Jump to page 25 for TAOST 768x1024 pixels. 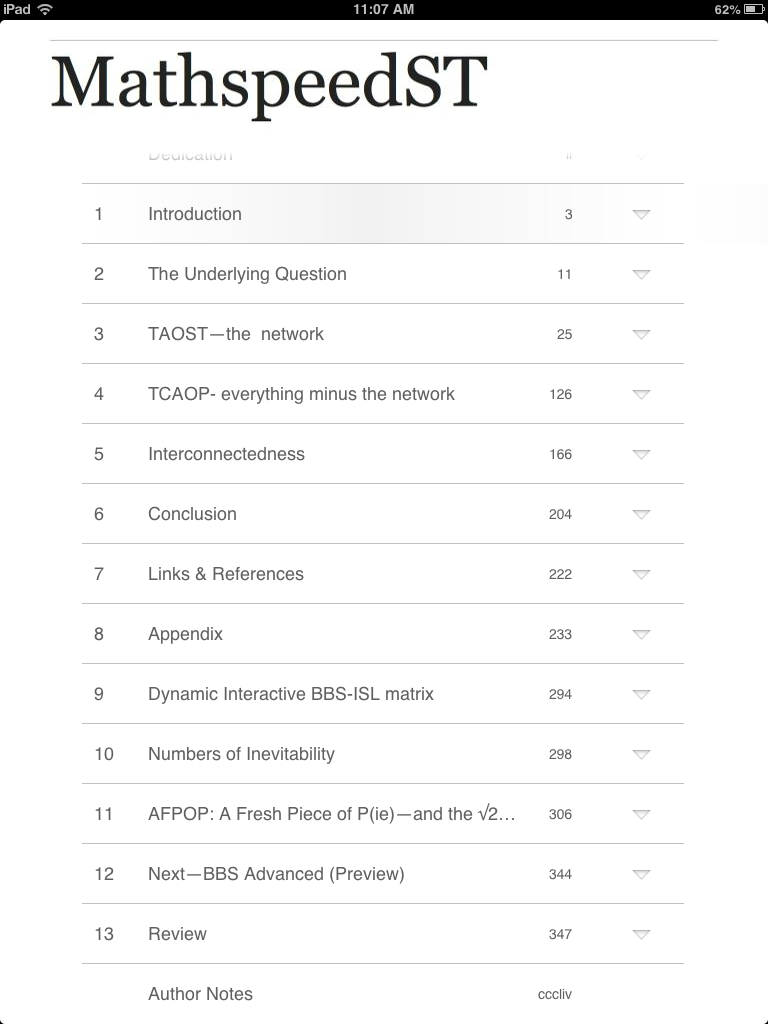(564, 334)
